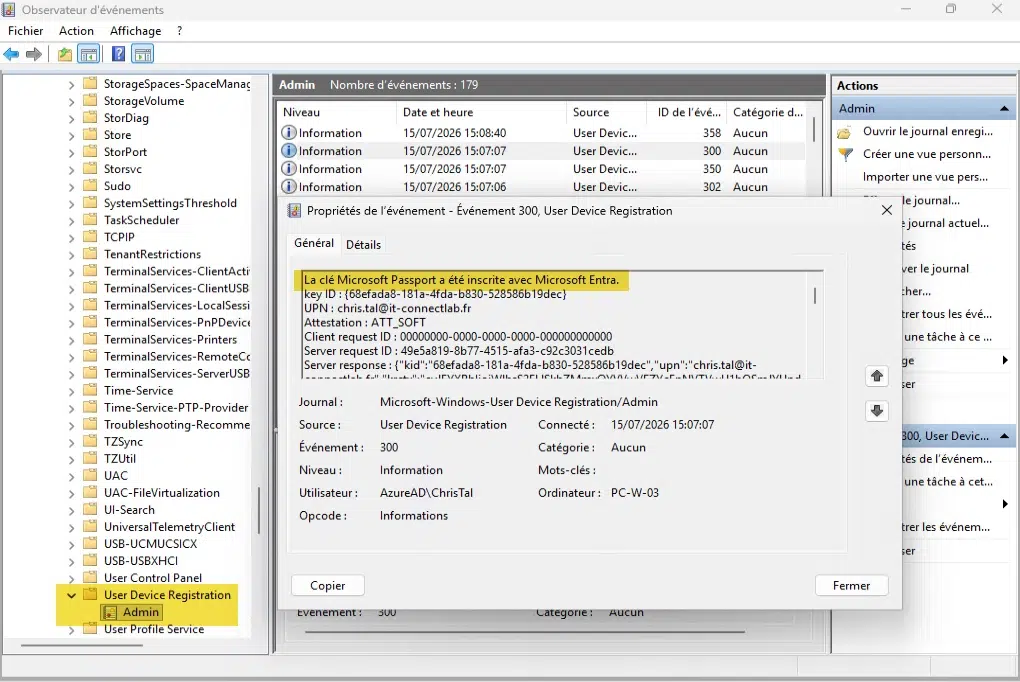Select the Admin log under User Device Registration
The height and width of the screenshot is (682, 1020).
[x=141, y=612]
